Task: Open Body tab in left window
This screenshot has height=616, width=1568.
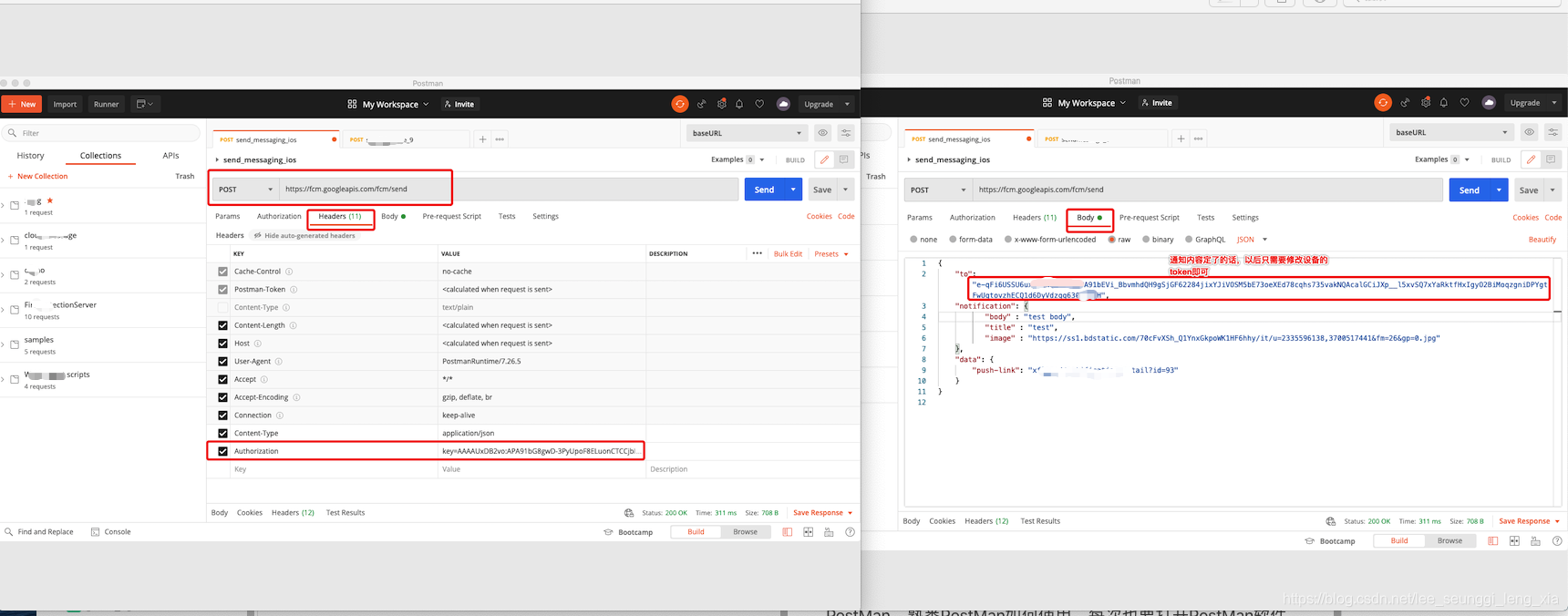Action: [x=393, y=217]
